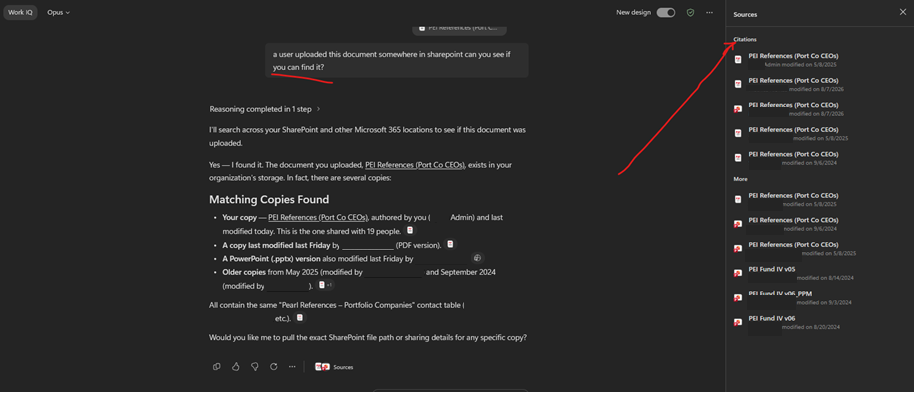Copy the response with the copy icon
915x393 pixels.
coord(216,367)
